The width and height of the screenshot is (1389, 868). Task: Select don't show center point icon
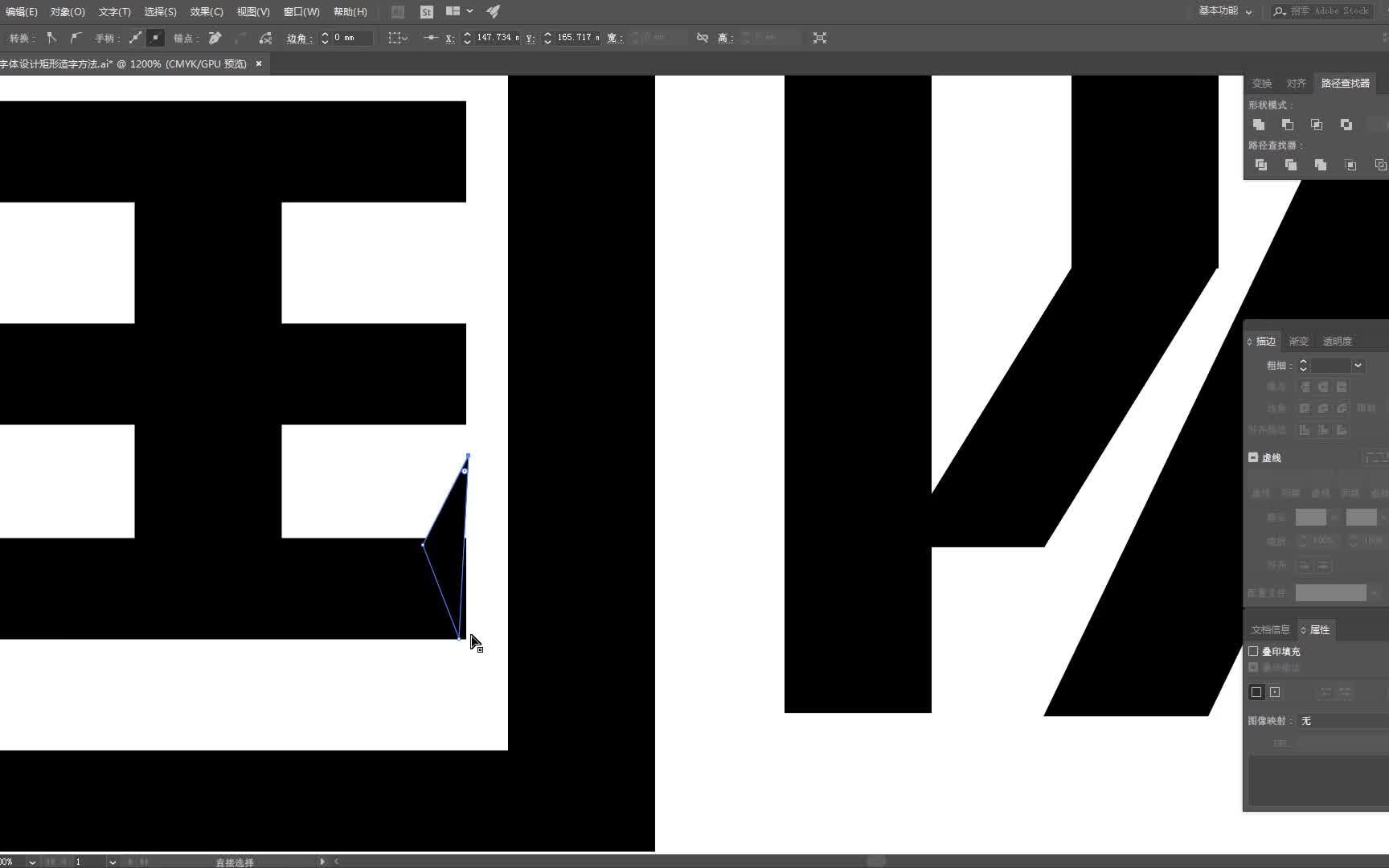[x=1256, y=692]
